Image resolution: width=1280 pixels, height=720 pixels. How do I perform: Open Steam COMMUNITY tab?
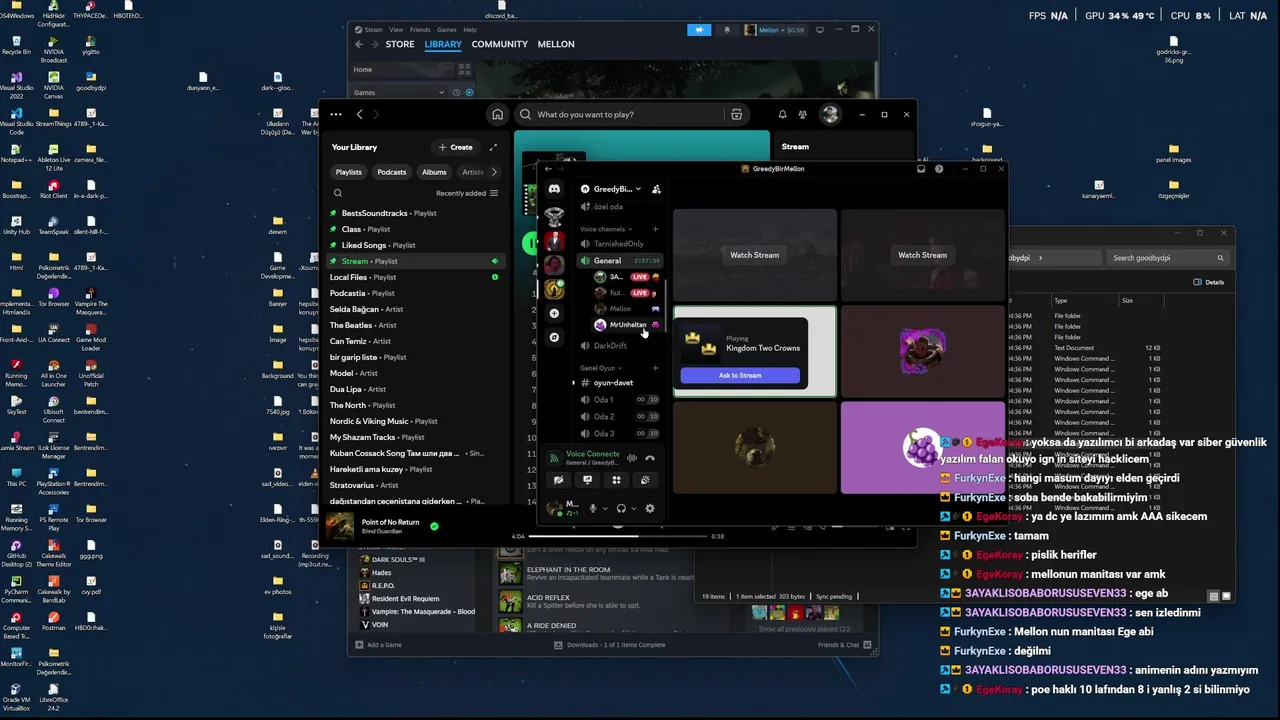tap(499, 45)
